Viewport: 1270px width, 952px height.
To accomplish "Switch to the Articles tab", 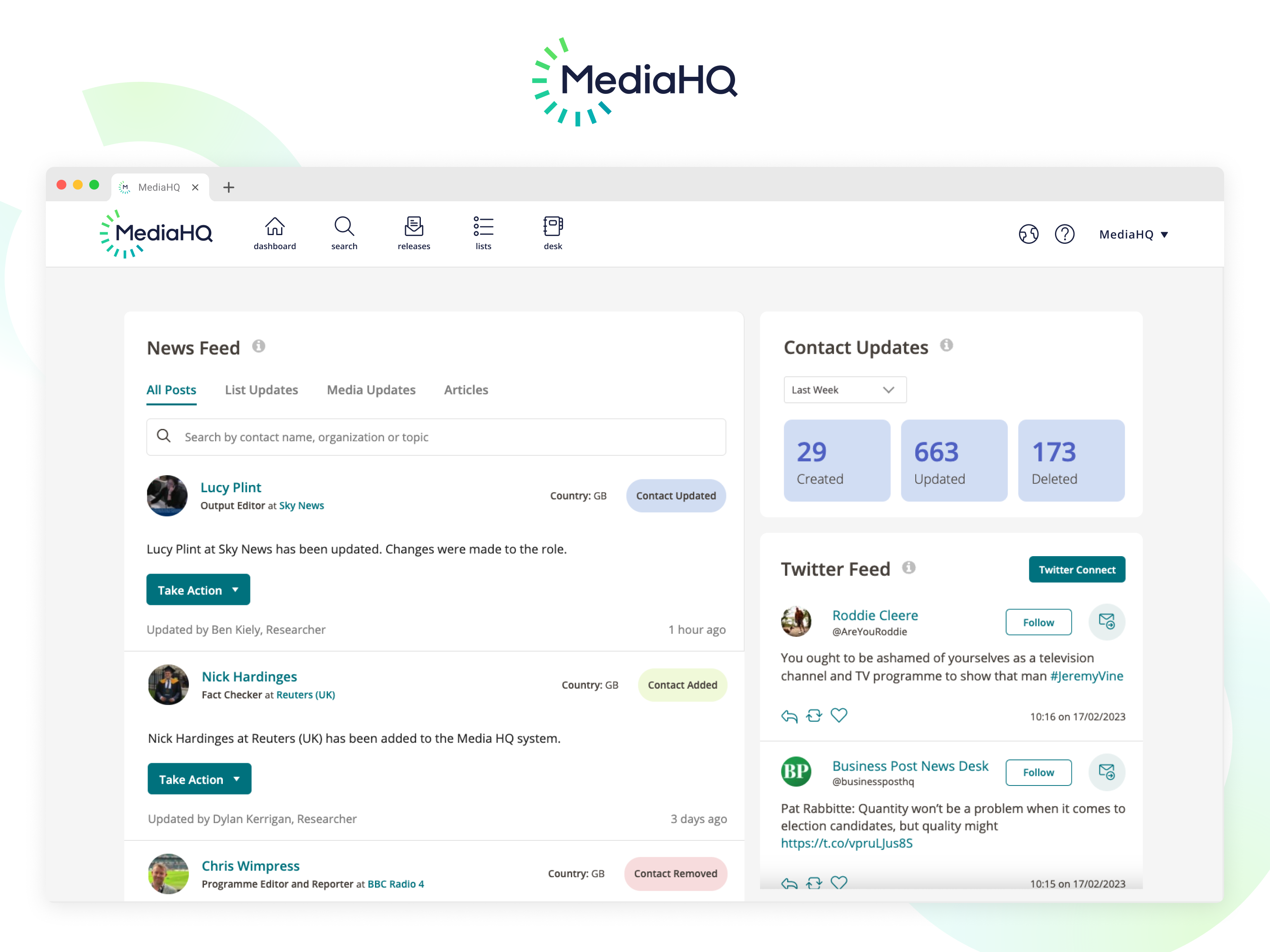I will point(466,390).
